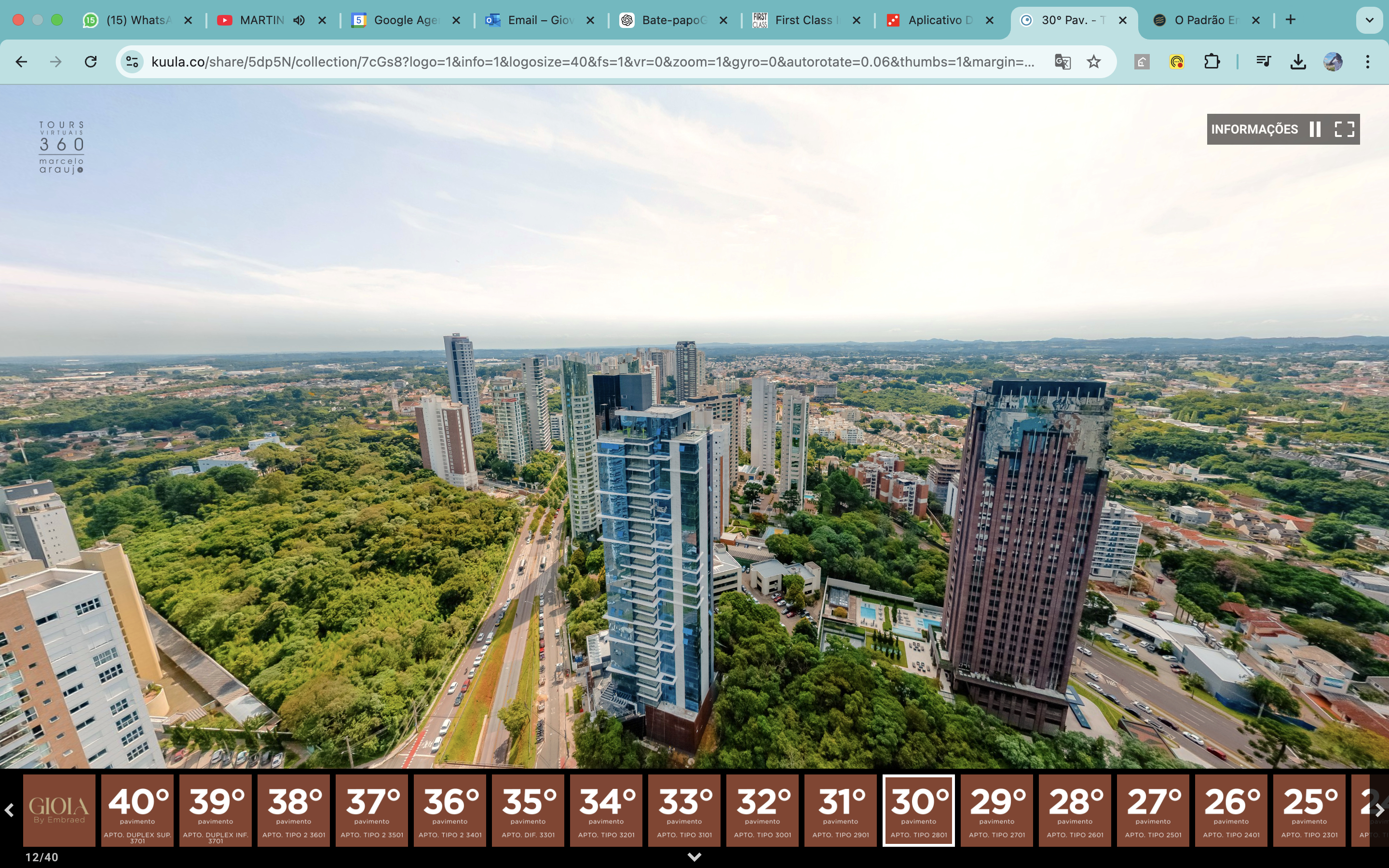Select the 31° pavimento Apto 2901 thumbnail
The width and height of the screenshot is (1389, 868).
[x=840, y=810]
